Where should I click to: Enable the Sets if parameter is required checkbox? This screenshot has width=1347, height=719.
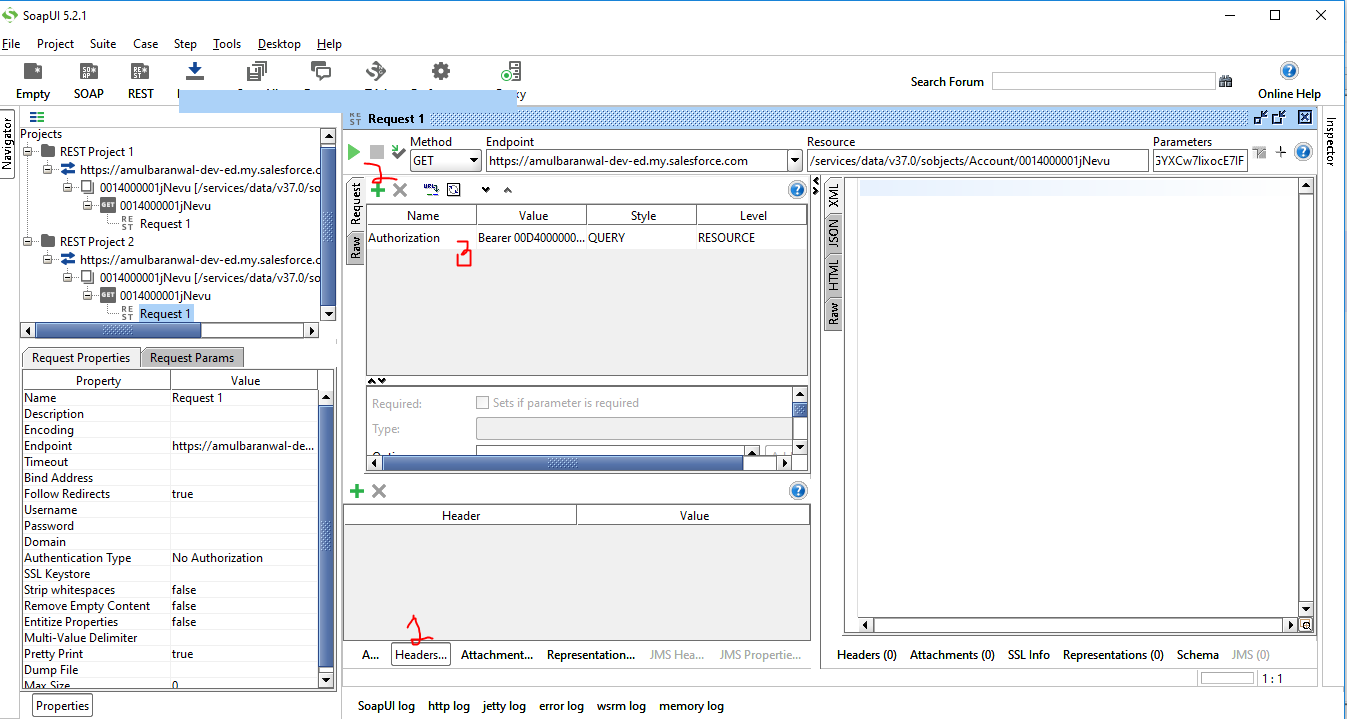[483, 402]
